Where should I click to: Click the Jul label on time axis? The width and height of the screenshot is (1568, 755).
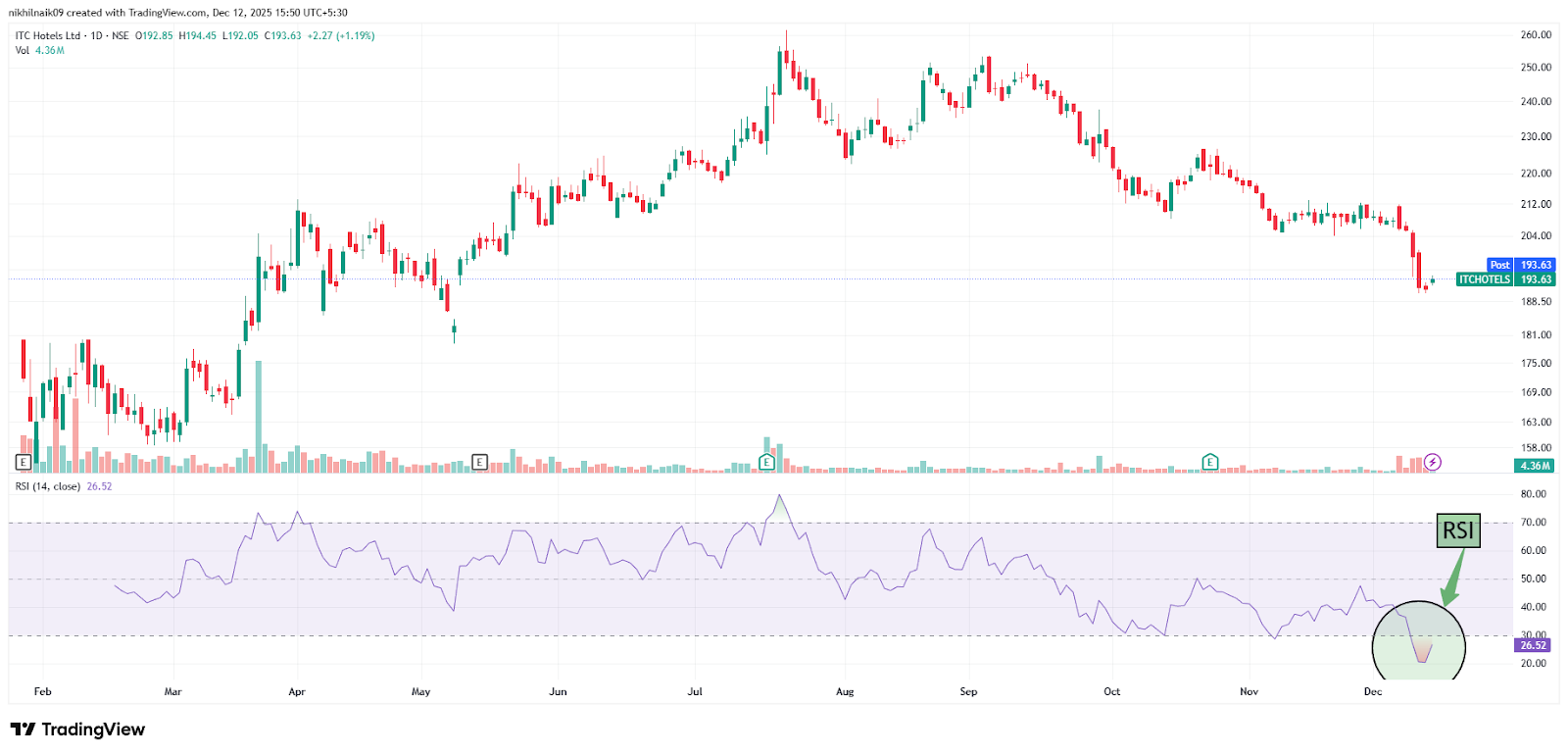(x=695, y=691)
